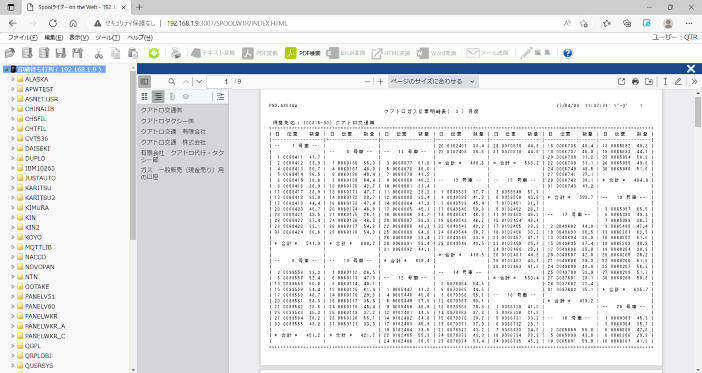Select the text cursor tool in PDF viewer
The width and height of the screenshot is (702, 373).
665,81
